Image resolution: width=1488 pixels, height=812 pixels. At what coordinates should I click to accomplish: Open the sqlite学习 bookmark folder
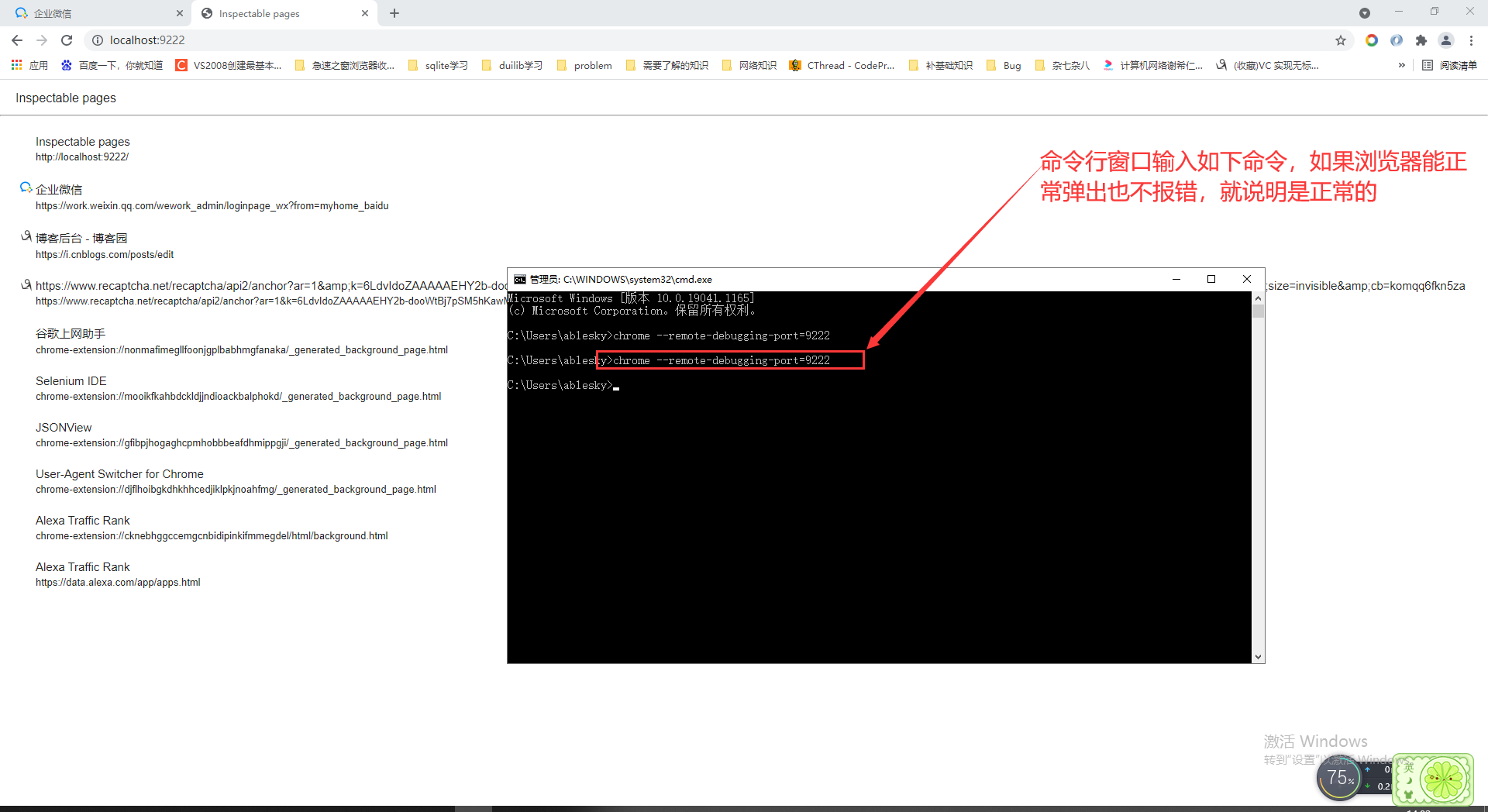click(x=438, y=65)
